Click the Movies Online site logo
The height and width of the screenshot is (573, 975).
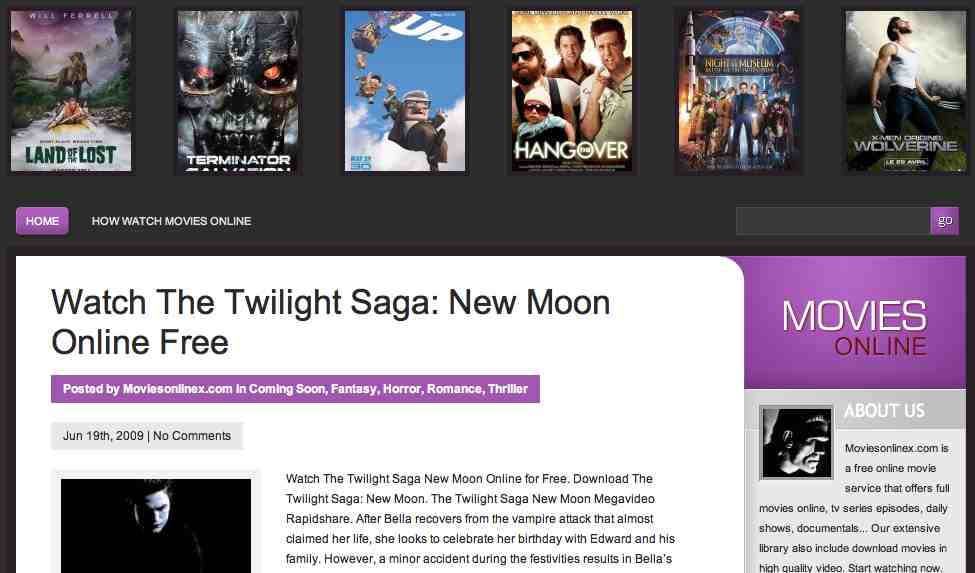click(x=855, y=328)
